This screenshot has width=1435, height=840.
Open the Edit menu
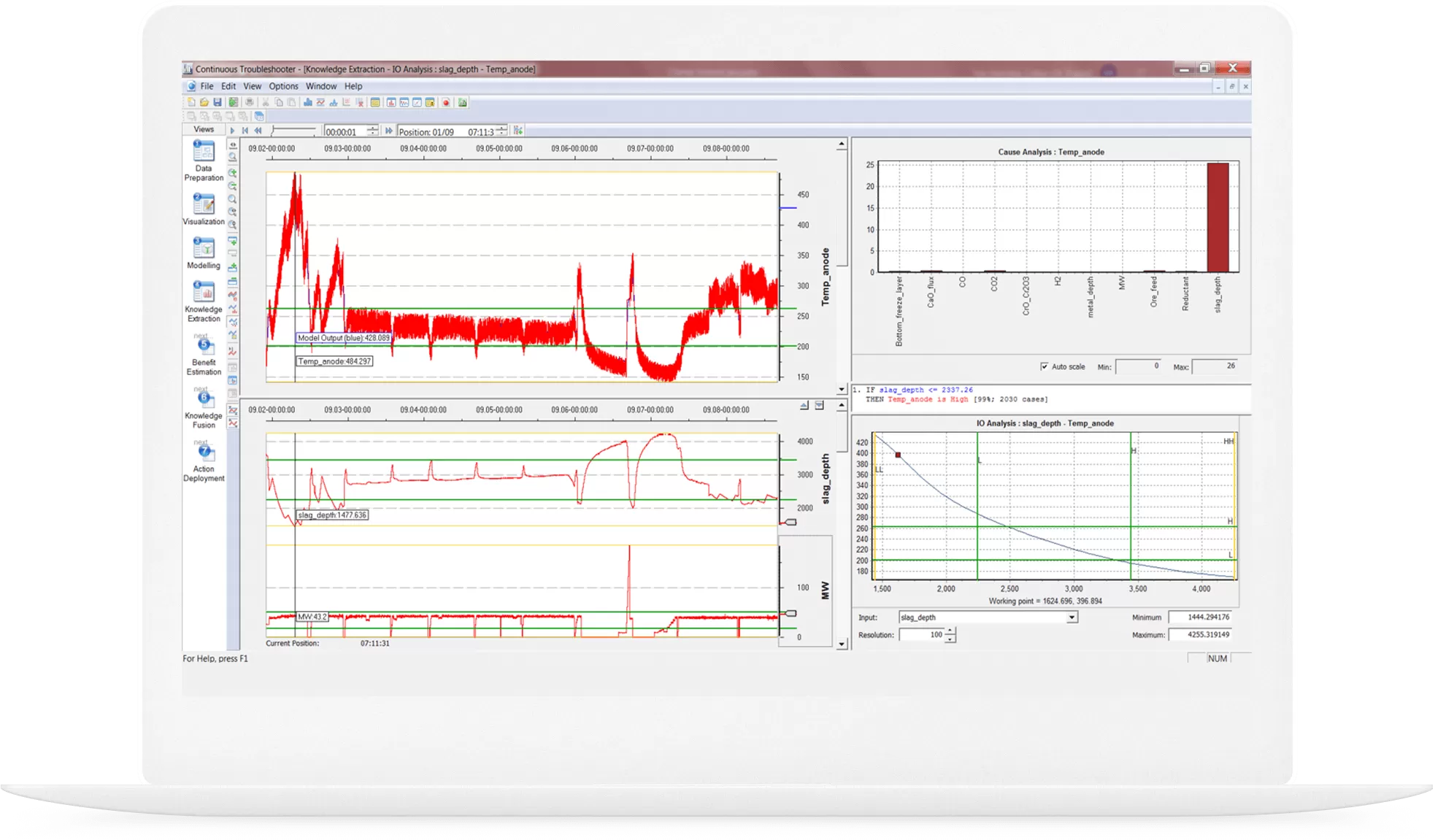[228, 86]
